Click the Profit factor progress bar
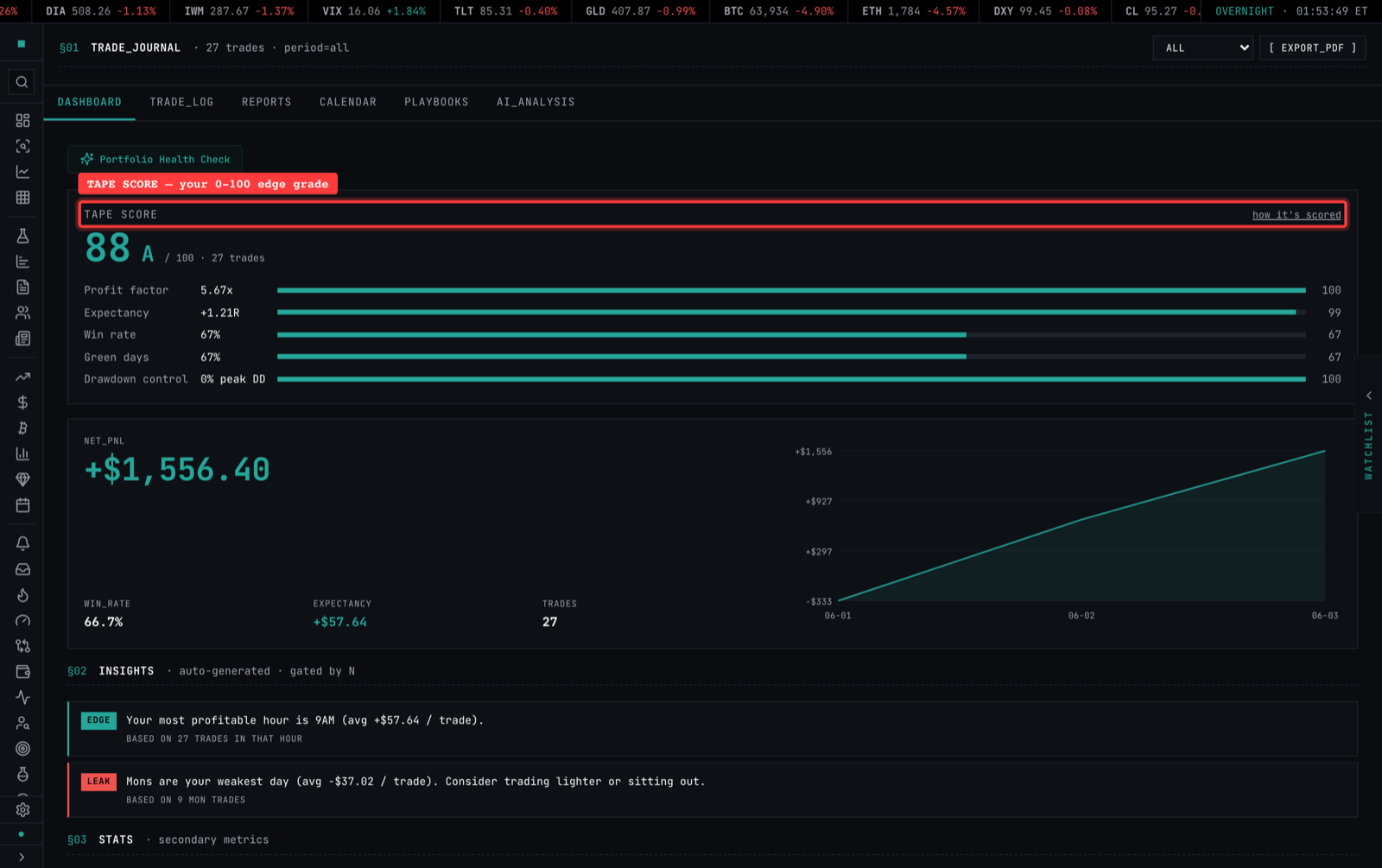Screen dimensions: 1382x868 pyautogui.click(x=791, y=290)
